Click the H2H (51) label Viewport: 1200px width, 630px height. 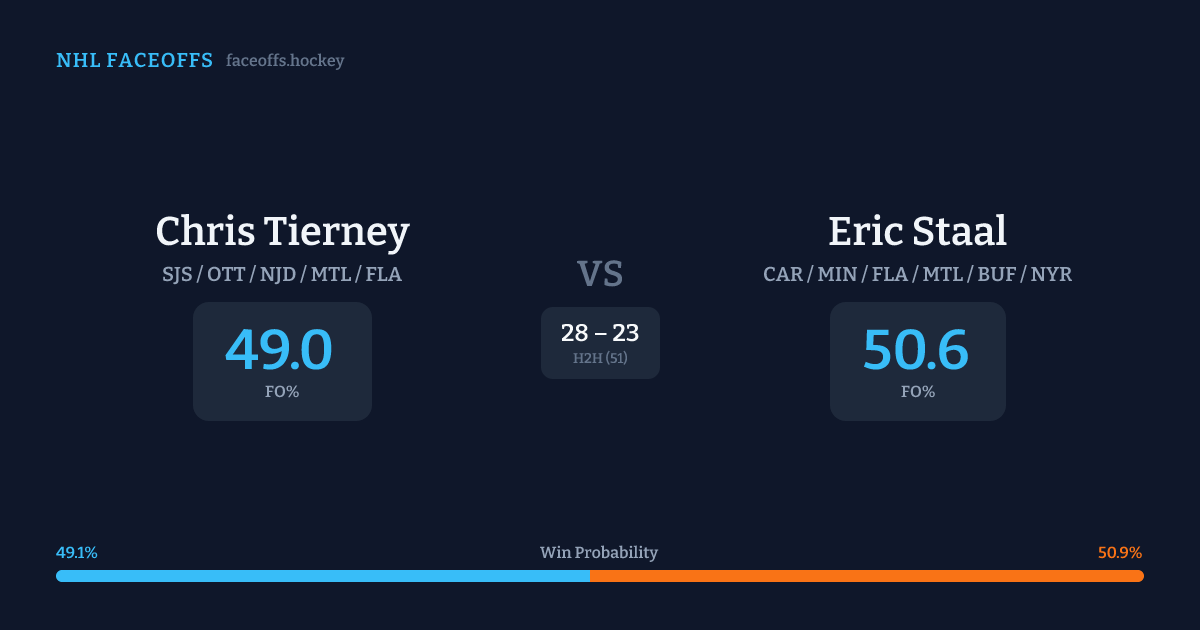tap(600, 358)
